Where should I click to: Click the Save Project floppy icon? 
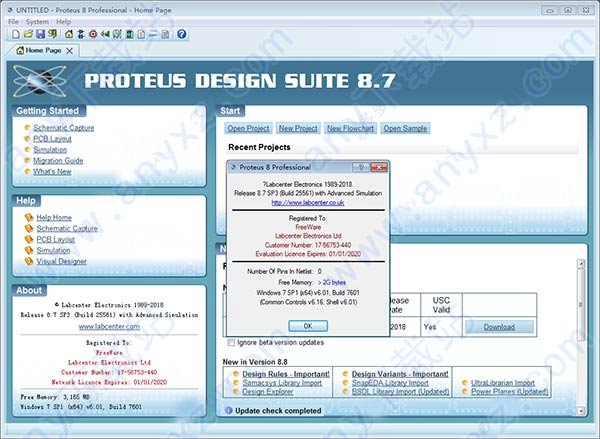pos(40,34)
